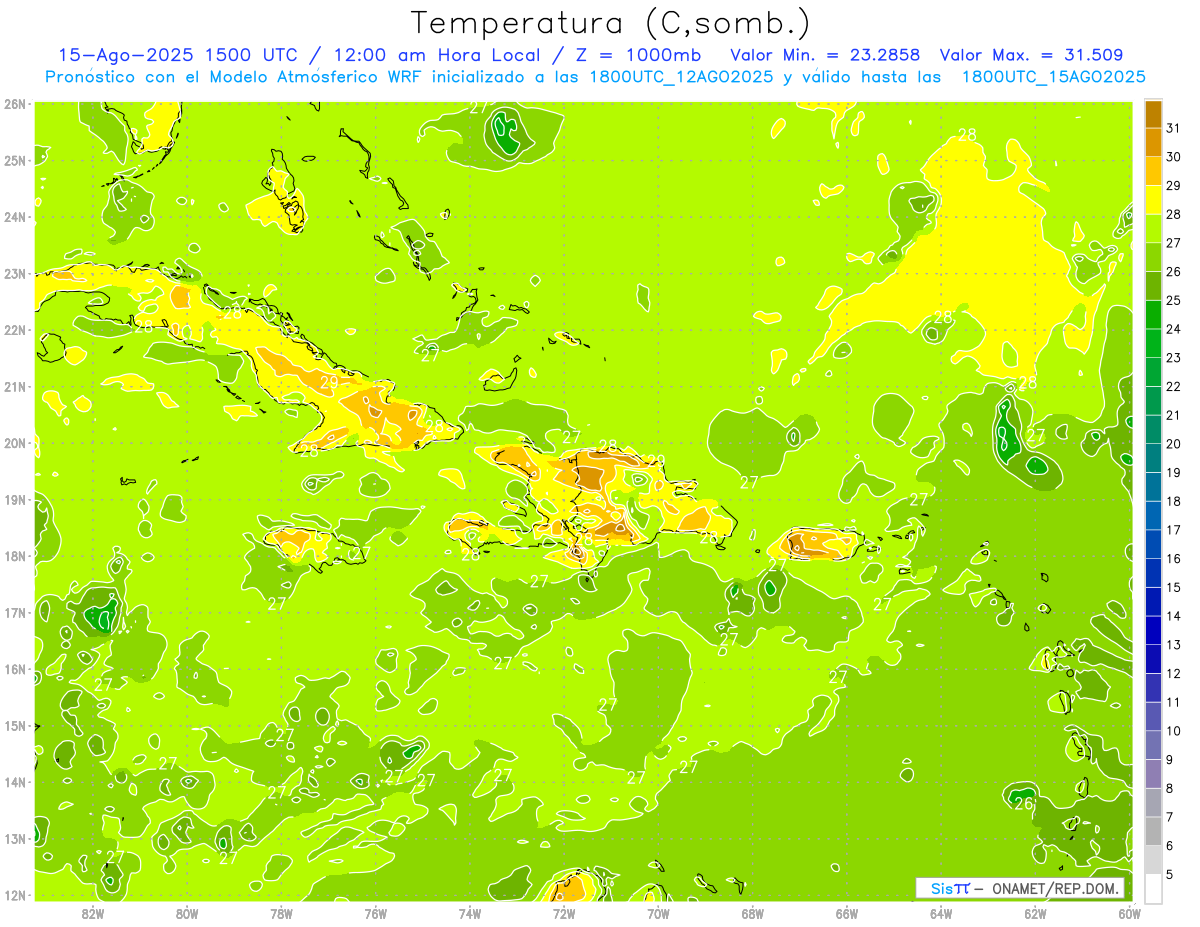The image size is (1200, 927).
Task: Click the color scale label '31'
Action: pyautogui.click(x=1174, y=128)
